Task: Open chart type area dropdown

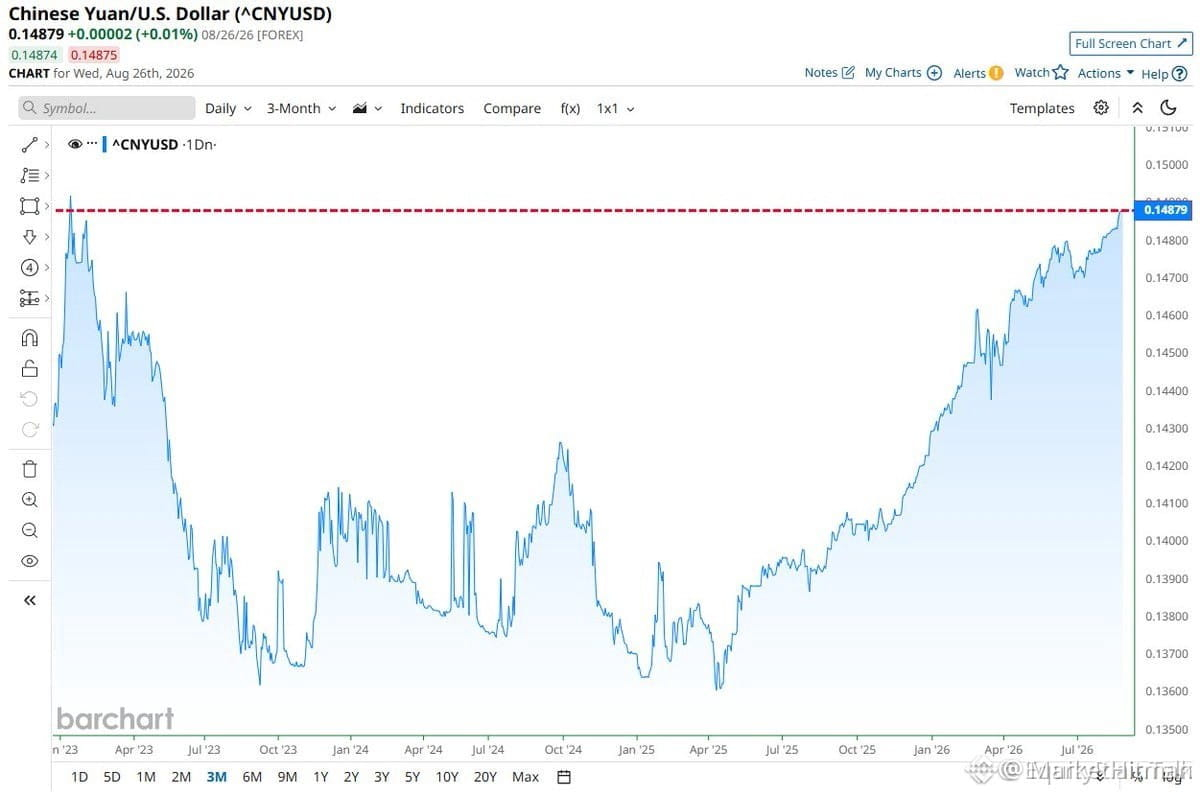Action: point(367,108)
